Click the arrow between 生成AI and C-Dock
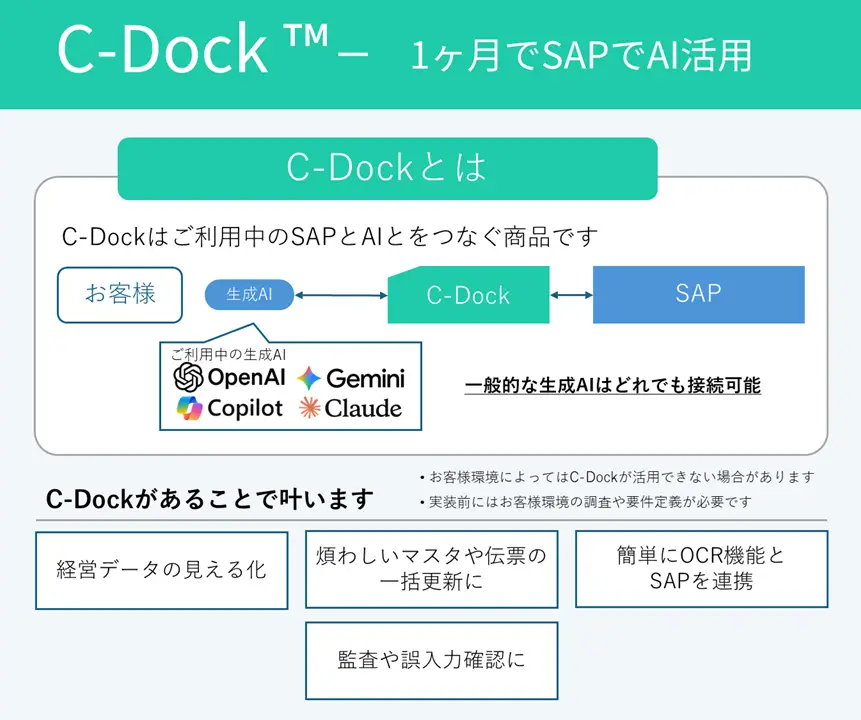Viewport: 861px width, 720px height. 341,295
